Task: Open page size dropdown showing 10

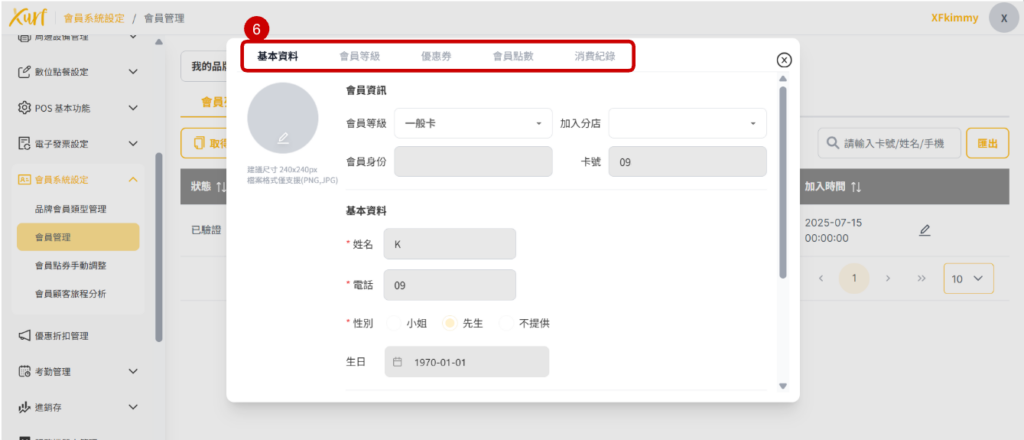Action: coord(968,278)
